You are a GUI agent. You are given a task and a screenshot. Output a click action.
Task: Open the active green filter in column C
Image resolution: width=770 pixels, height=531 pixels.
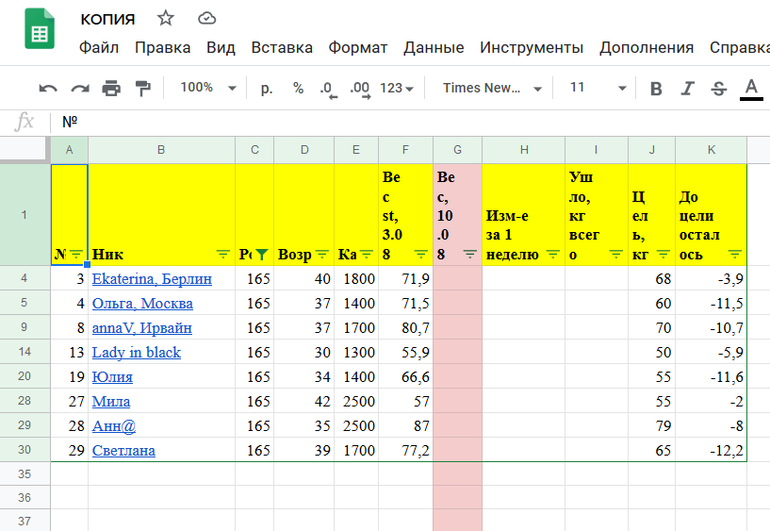coord(262,254)
